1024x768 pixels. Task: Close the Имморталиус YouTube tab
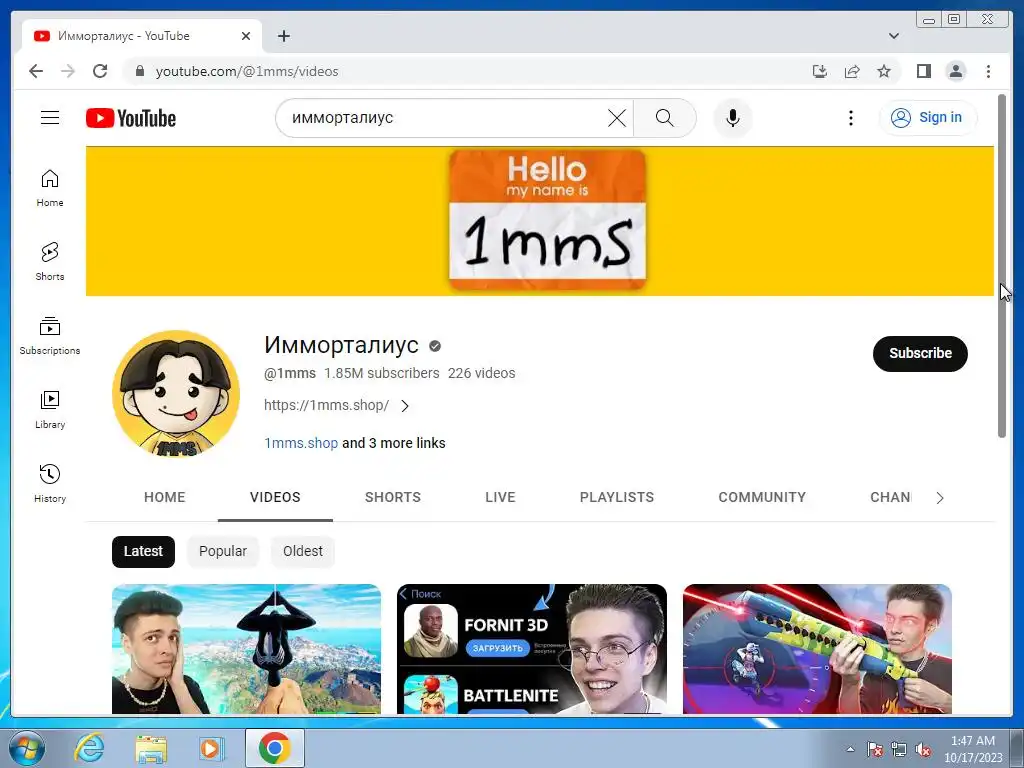[246, 36]
